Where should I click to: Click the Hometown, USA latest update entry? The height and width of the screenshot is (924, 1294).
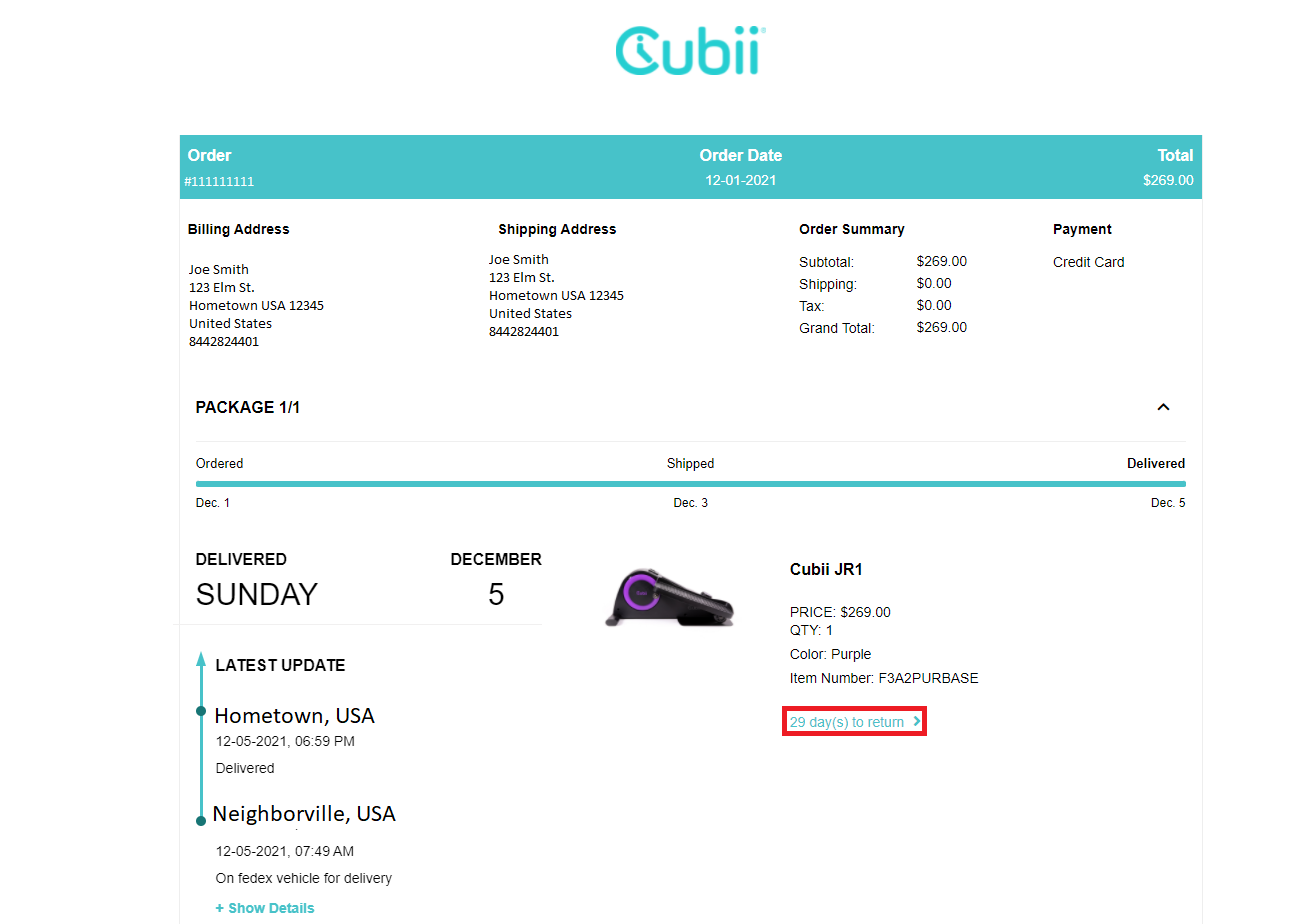[294, 716]
